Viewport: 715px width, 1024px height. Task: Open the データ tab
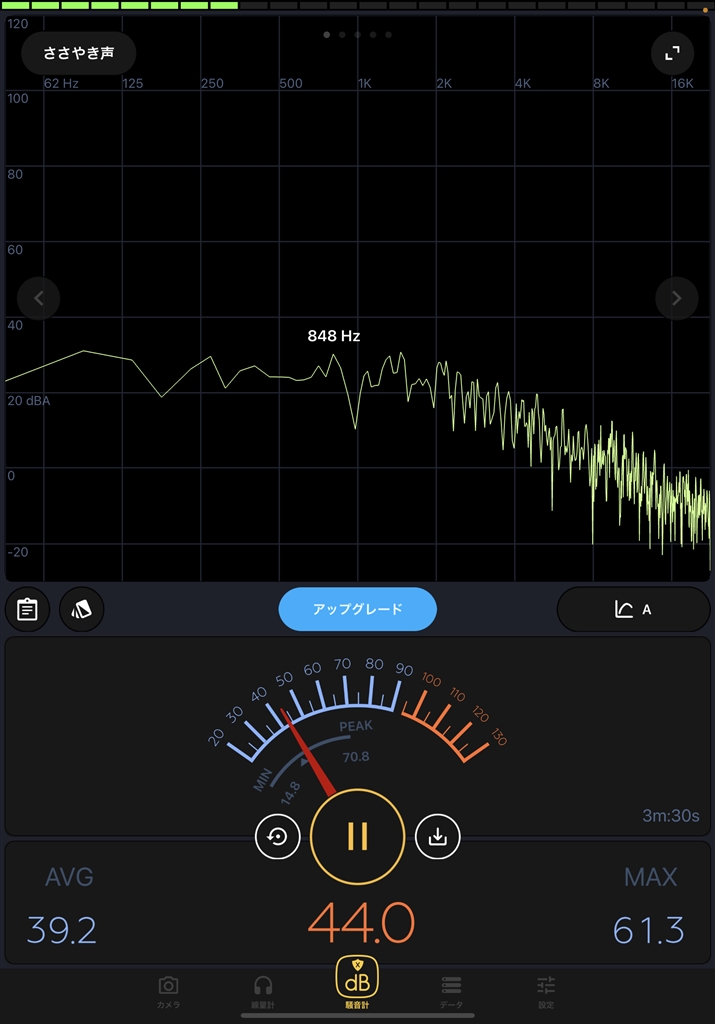(x=451, y=992)
